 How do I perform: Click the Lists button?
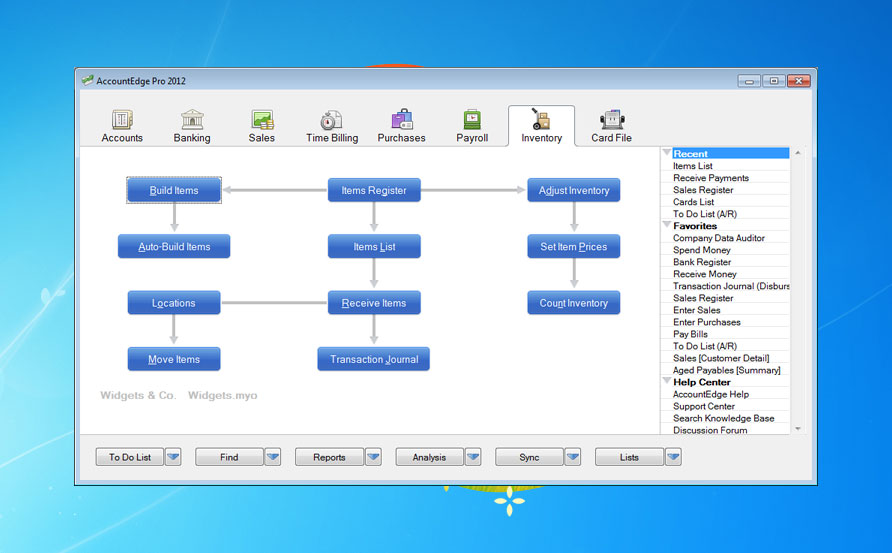point(629,457)
